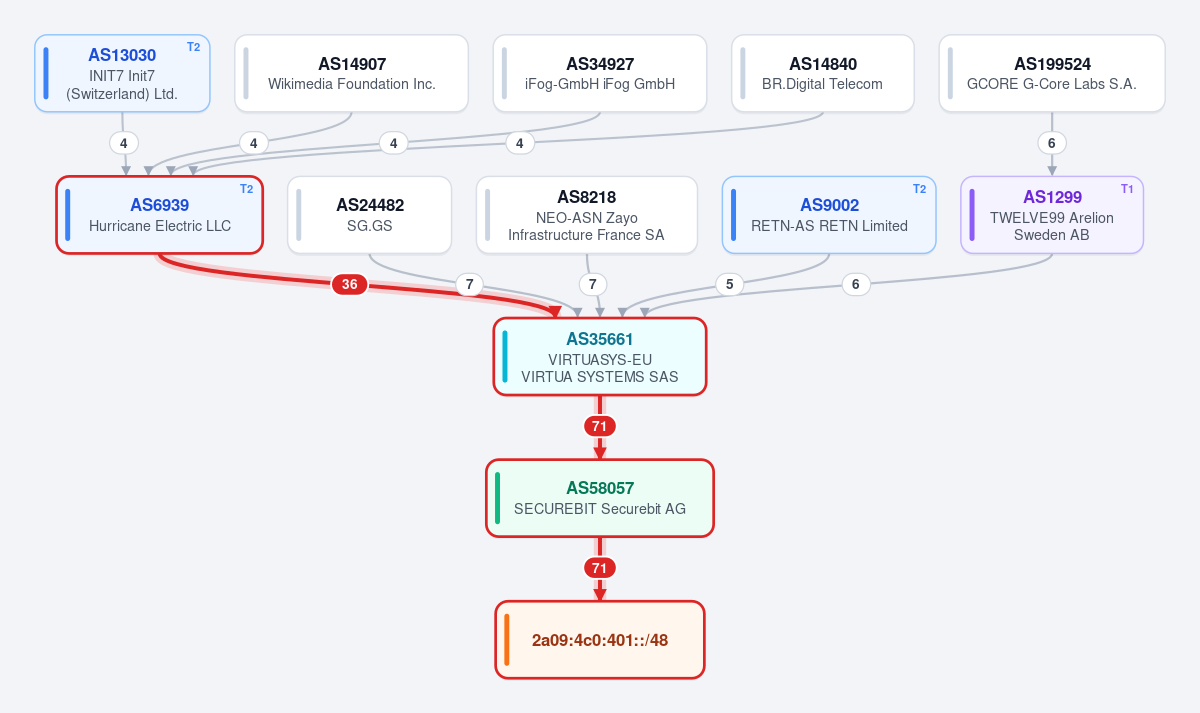Open the AS58057 Securebit AG node
Image resolution: width=1200 pixels, height=713 pixels.
coord(600,498)
